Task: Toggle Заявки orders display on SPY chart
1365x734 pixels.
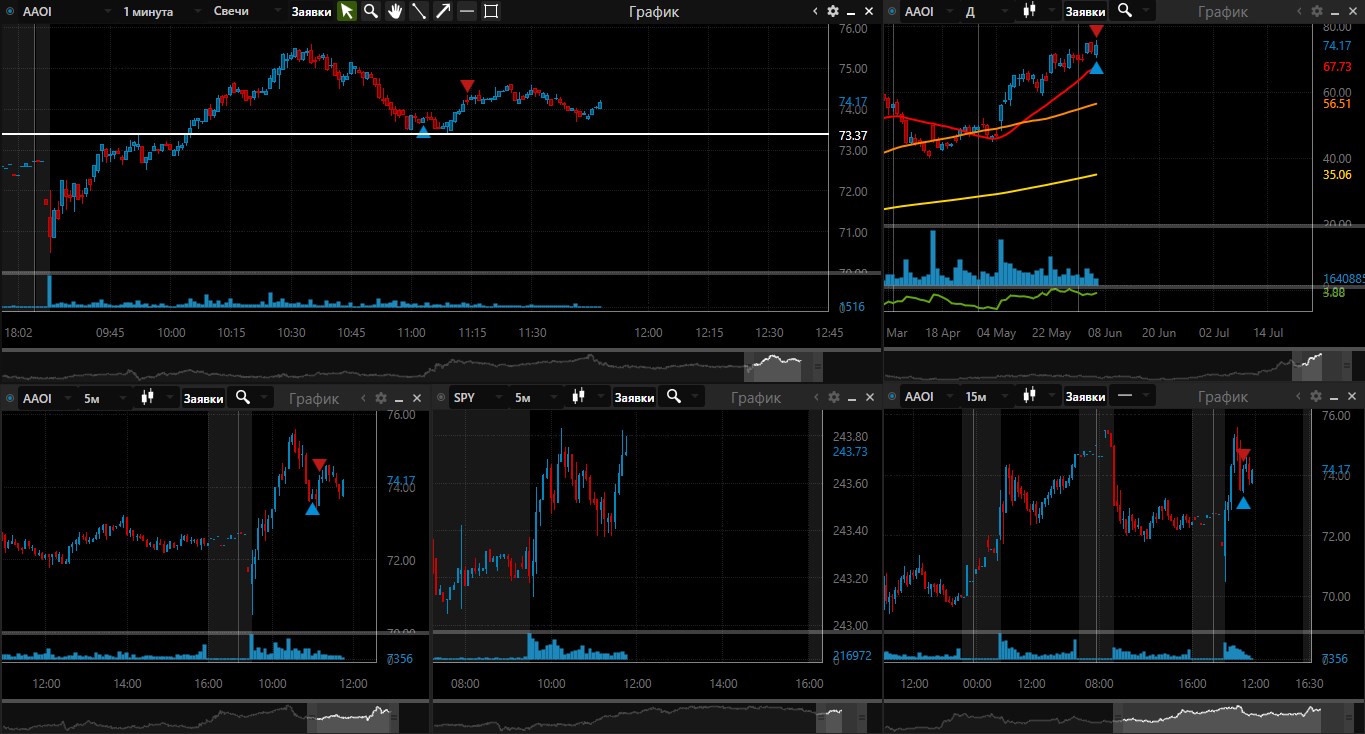Action: pyautogui.click(x=634, y=398)
